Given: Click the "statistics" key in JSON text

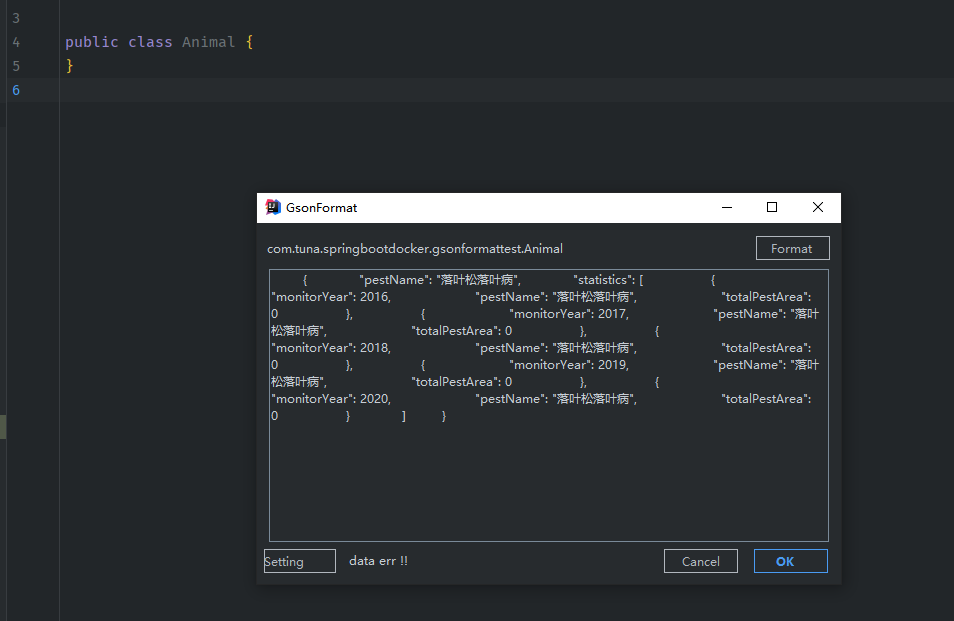Looking at the screenshot, I should click(x=601, y=280).
